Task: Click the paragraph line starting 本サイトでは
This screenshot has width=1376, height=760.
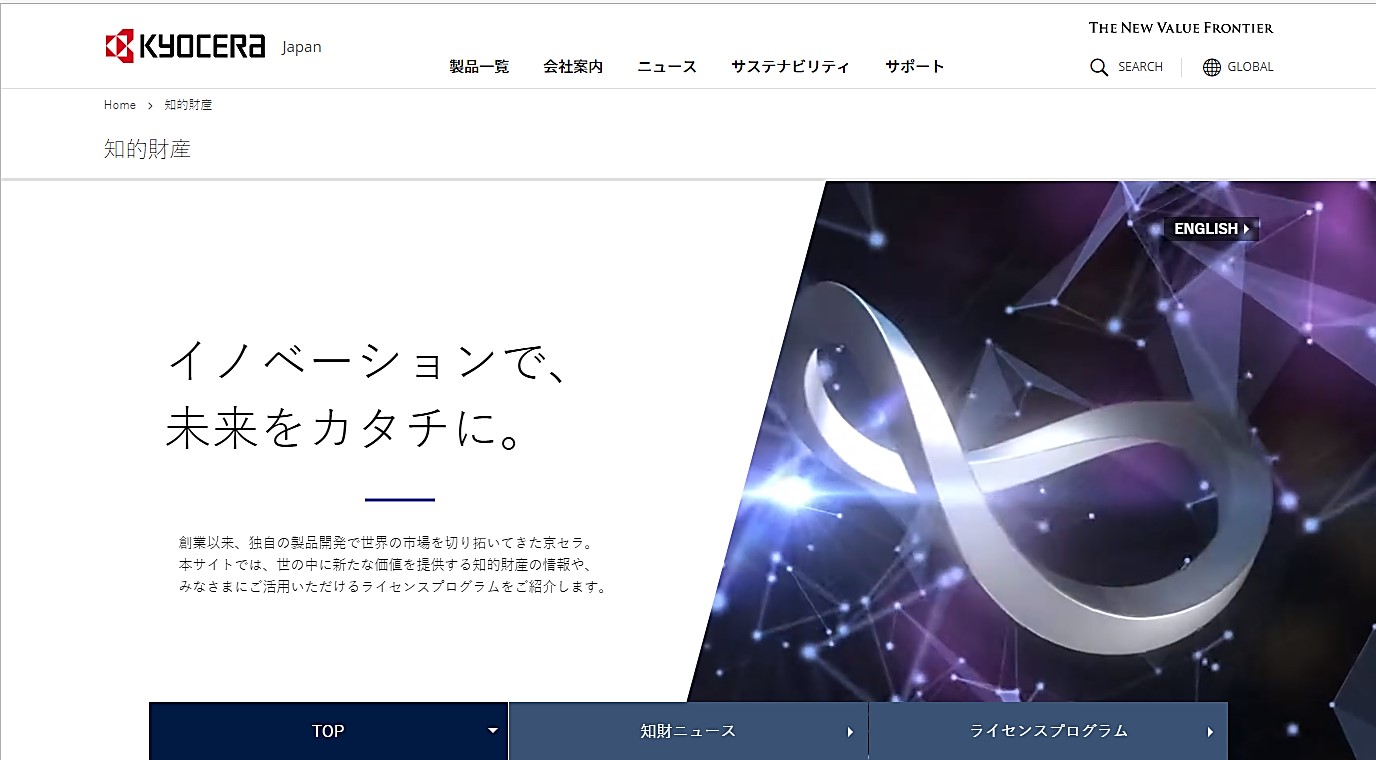Action: (x=386, y=565)
